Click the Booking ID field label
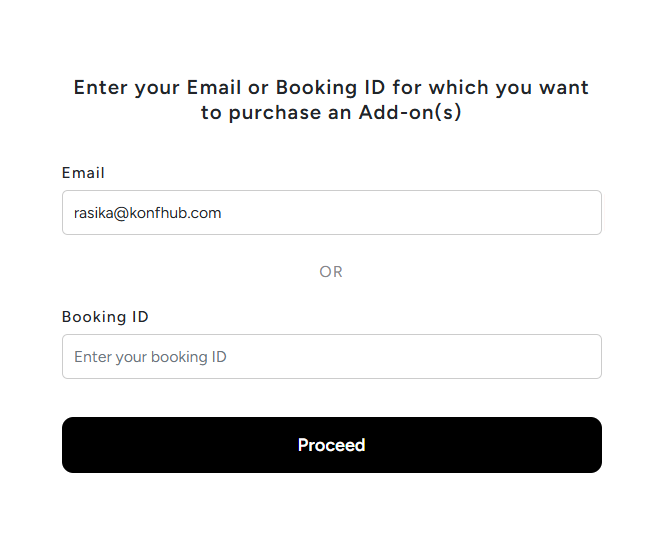The height and width of the screenshot is (535, 651). pyautogui.click(x=105, y=317)
